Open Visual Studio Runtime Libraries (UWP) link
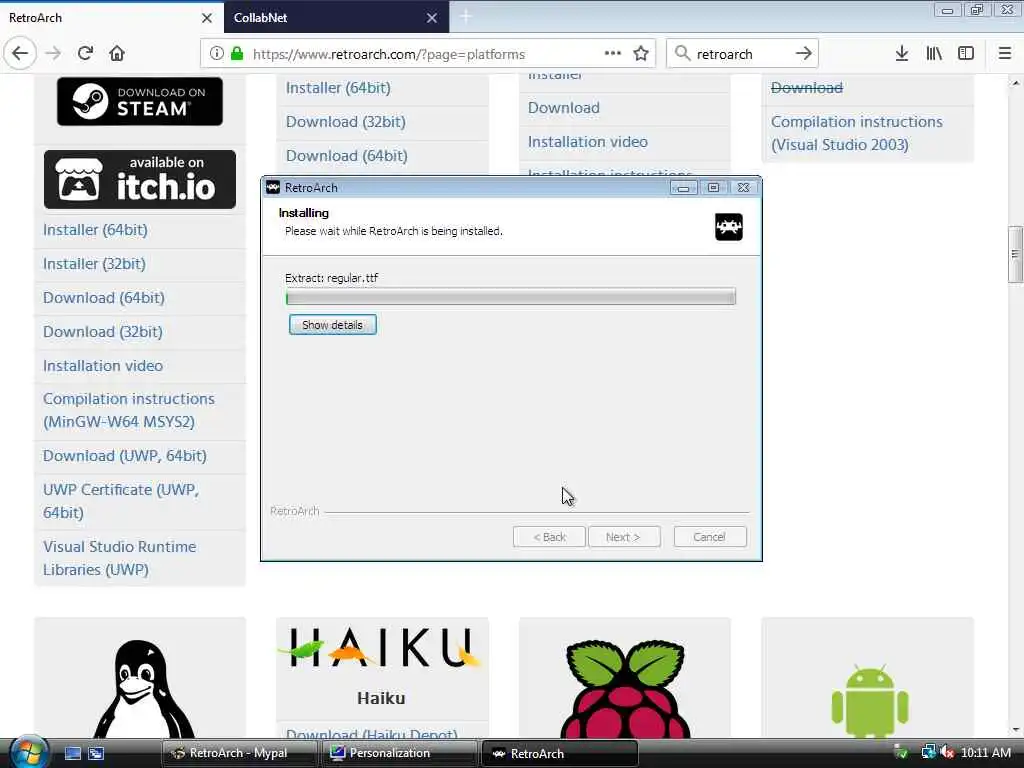The height and width of the screenshot is (768, 1024). point(120,558)
